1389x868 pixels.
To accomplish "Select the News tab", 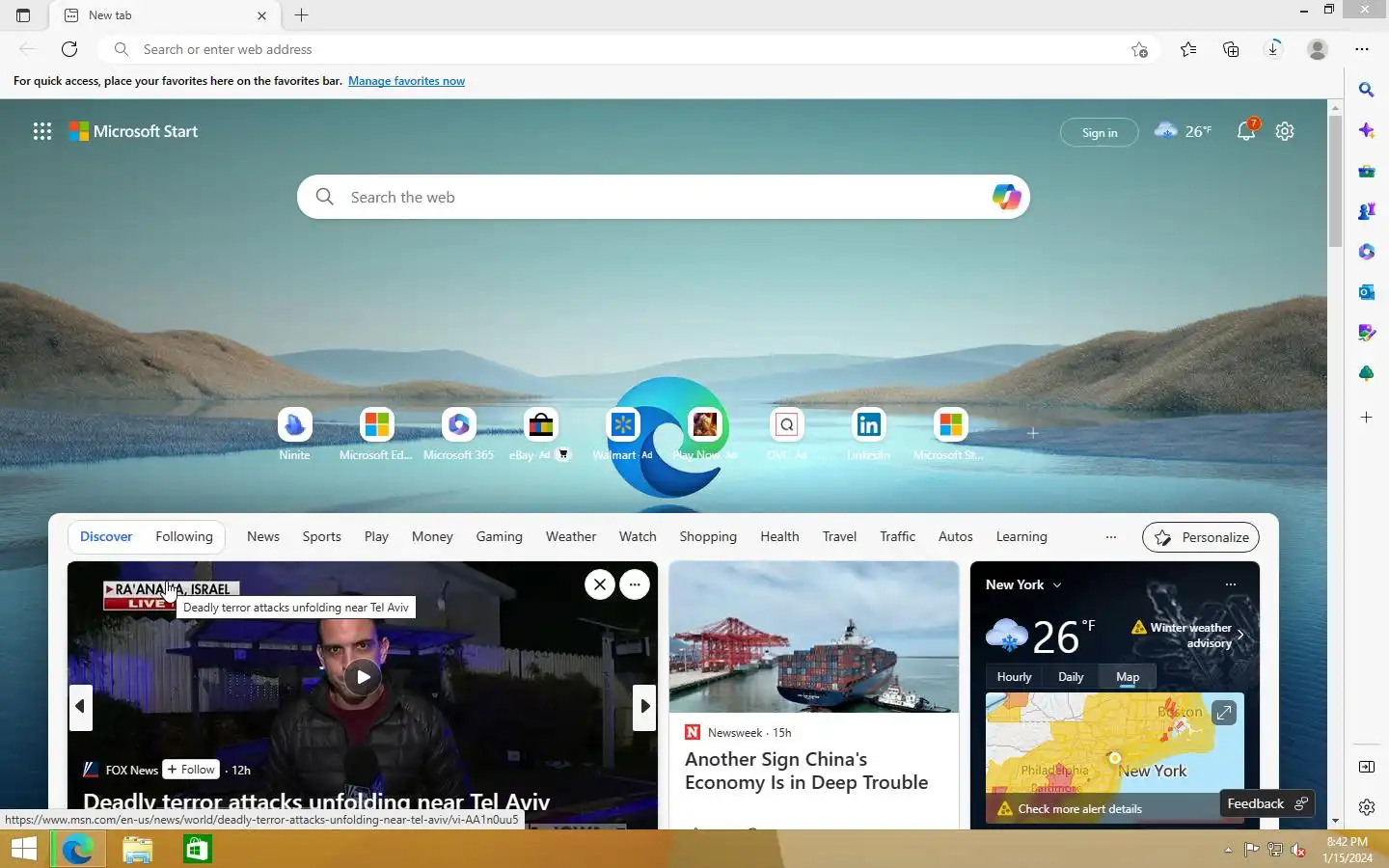I will point(263,537).
